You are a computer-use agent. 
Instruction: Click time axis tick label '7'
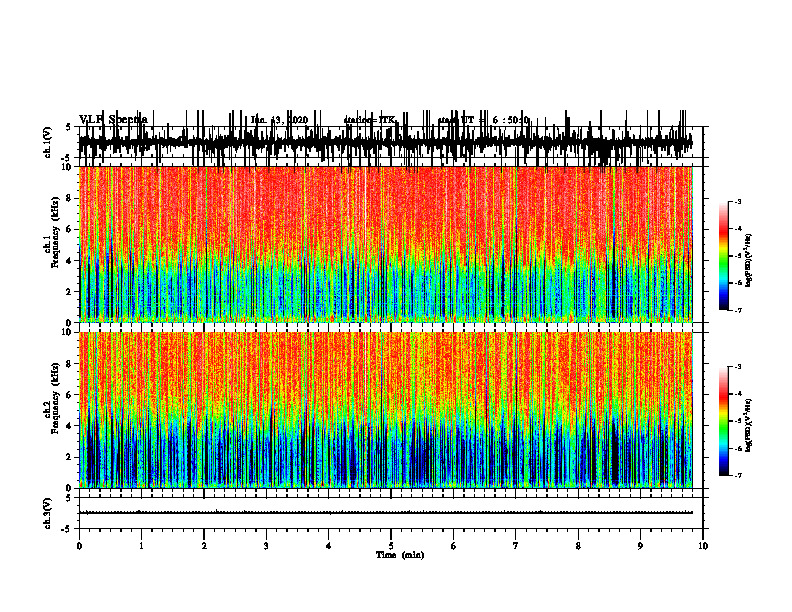(x=516, y=546)
